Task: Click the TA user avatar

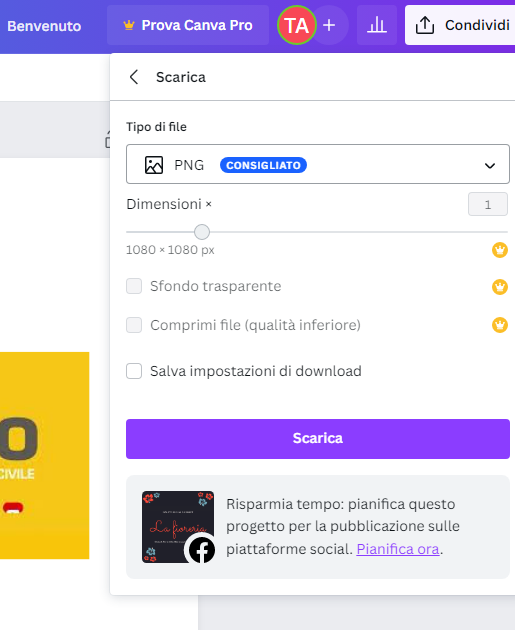Action: tap(297, 25)
